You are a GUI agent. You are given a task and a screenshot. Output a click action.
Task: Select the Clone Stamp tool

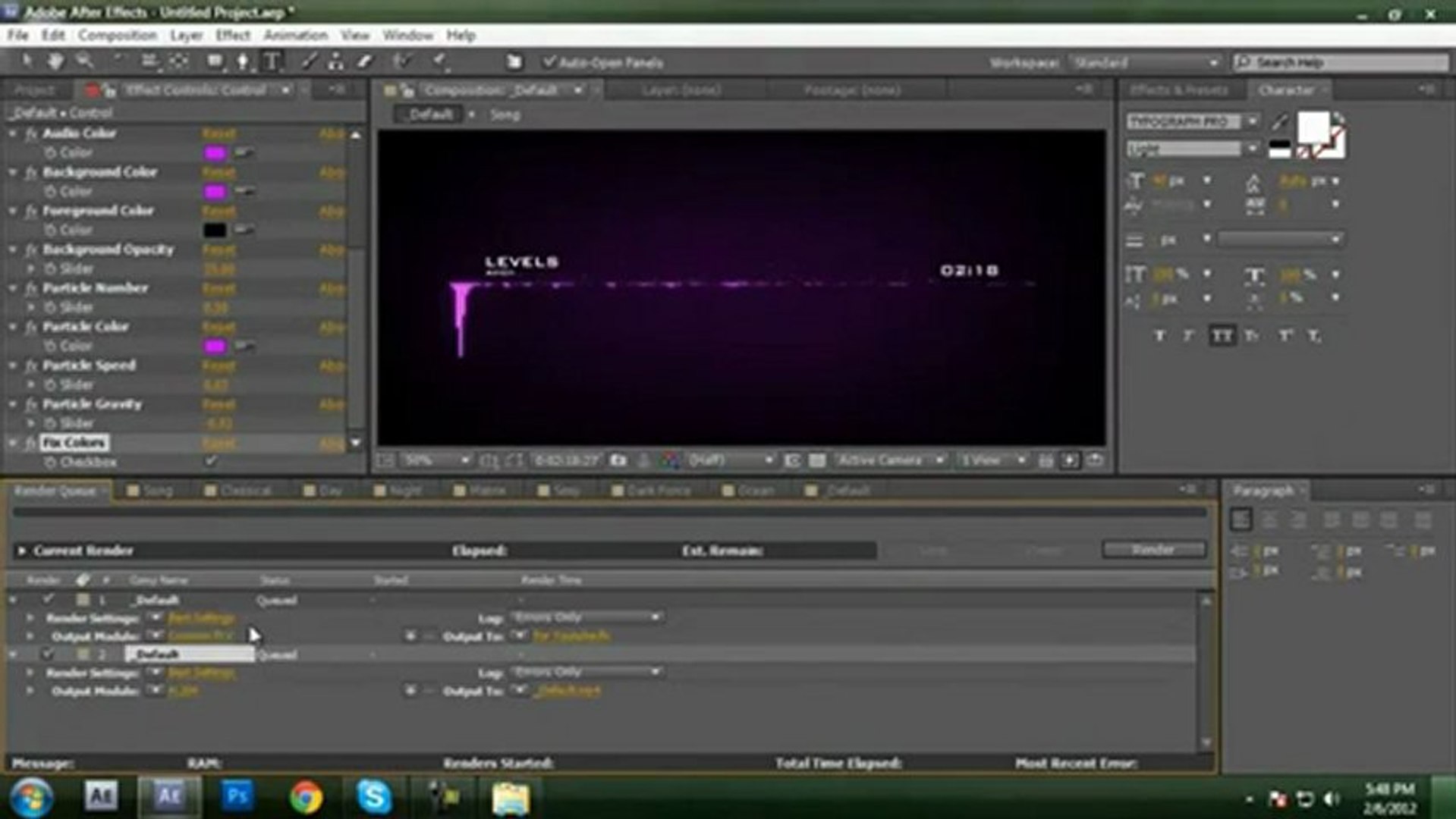pyautogui.click(x=335, y=62)
